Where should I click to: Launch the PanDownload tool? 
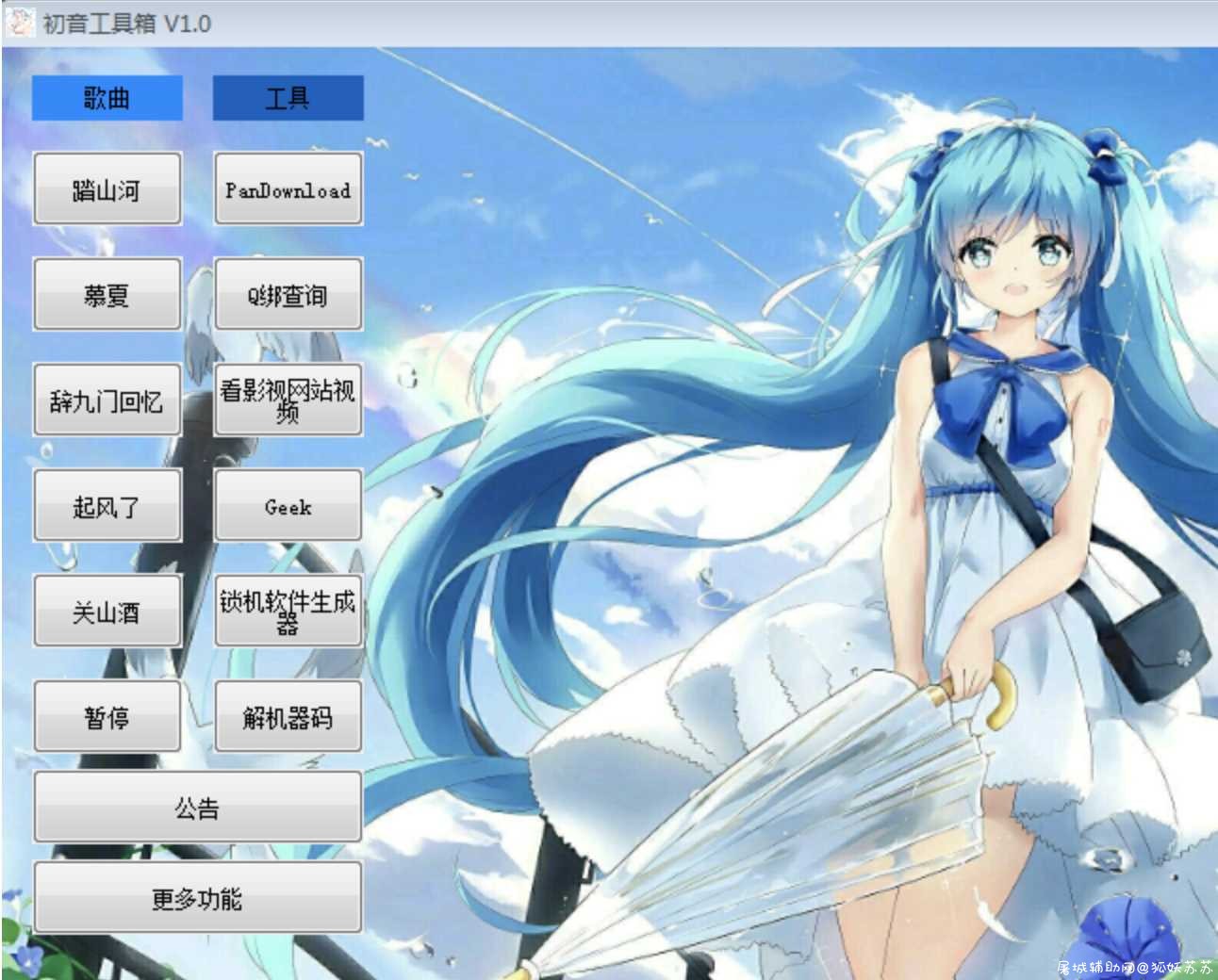pyautogui.click(x=288, y=189)
